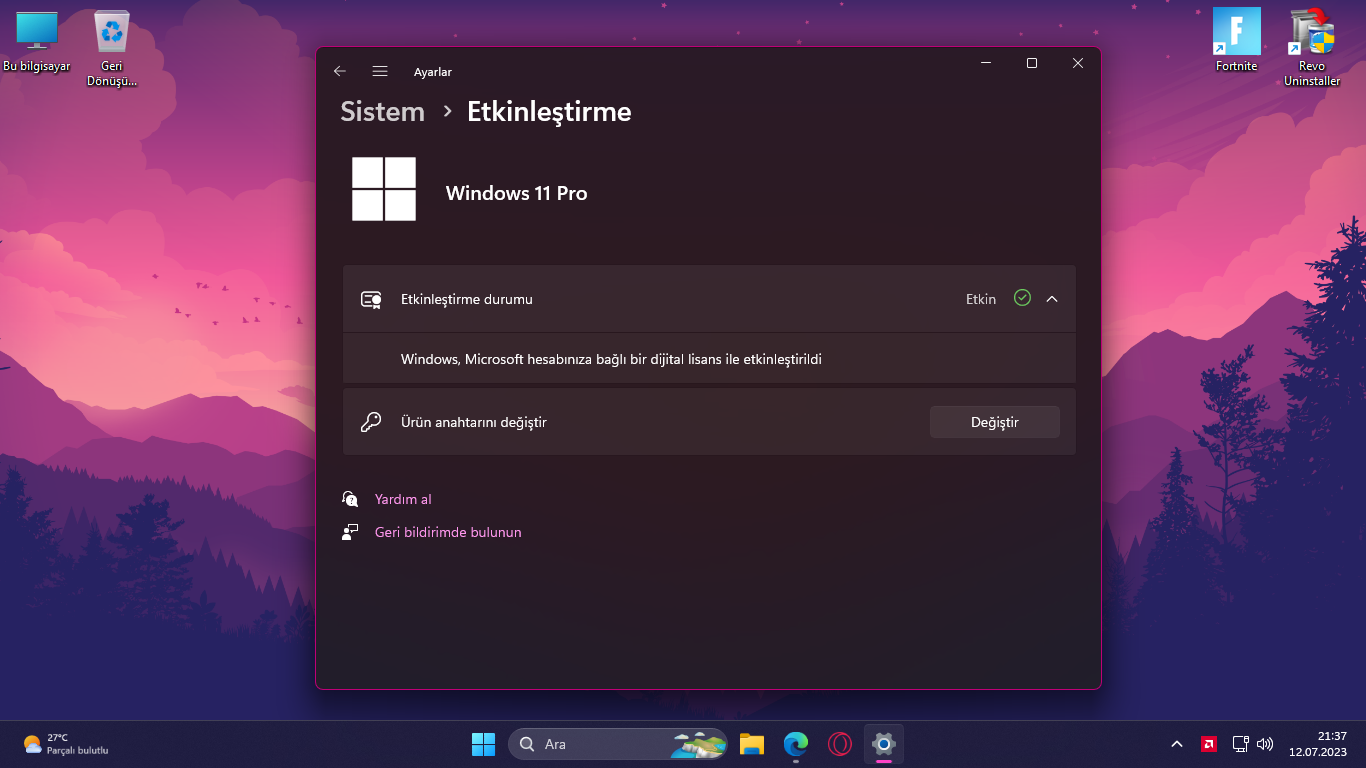Close the Ayarlar window
The image size is (1366, 768).
[x=1078, y=63]
